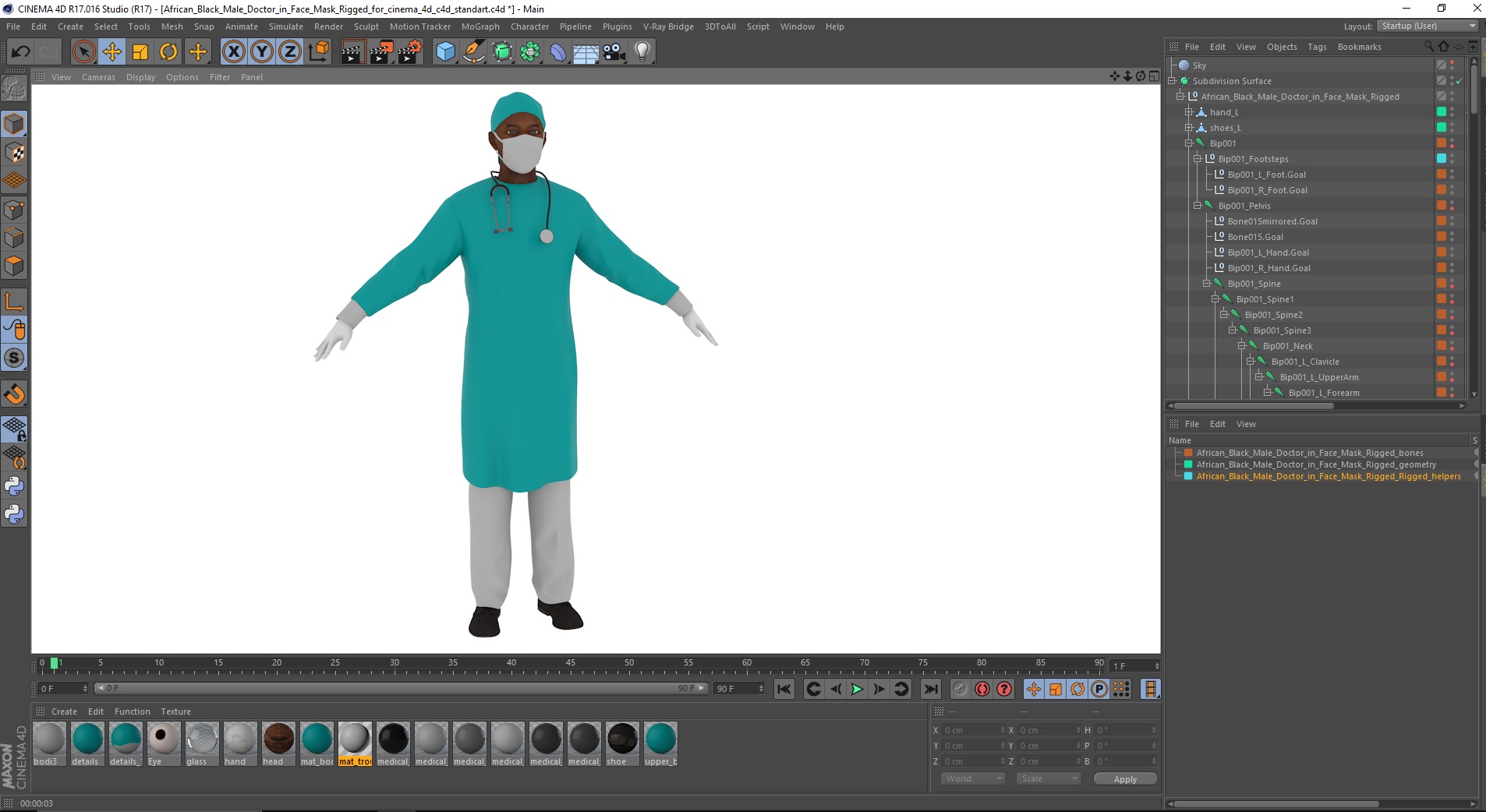
Task: Open the Scale mode dropdown
Action: (1049, 778)
